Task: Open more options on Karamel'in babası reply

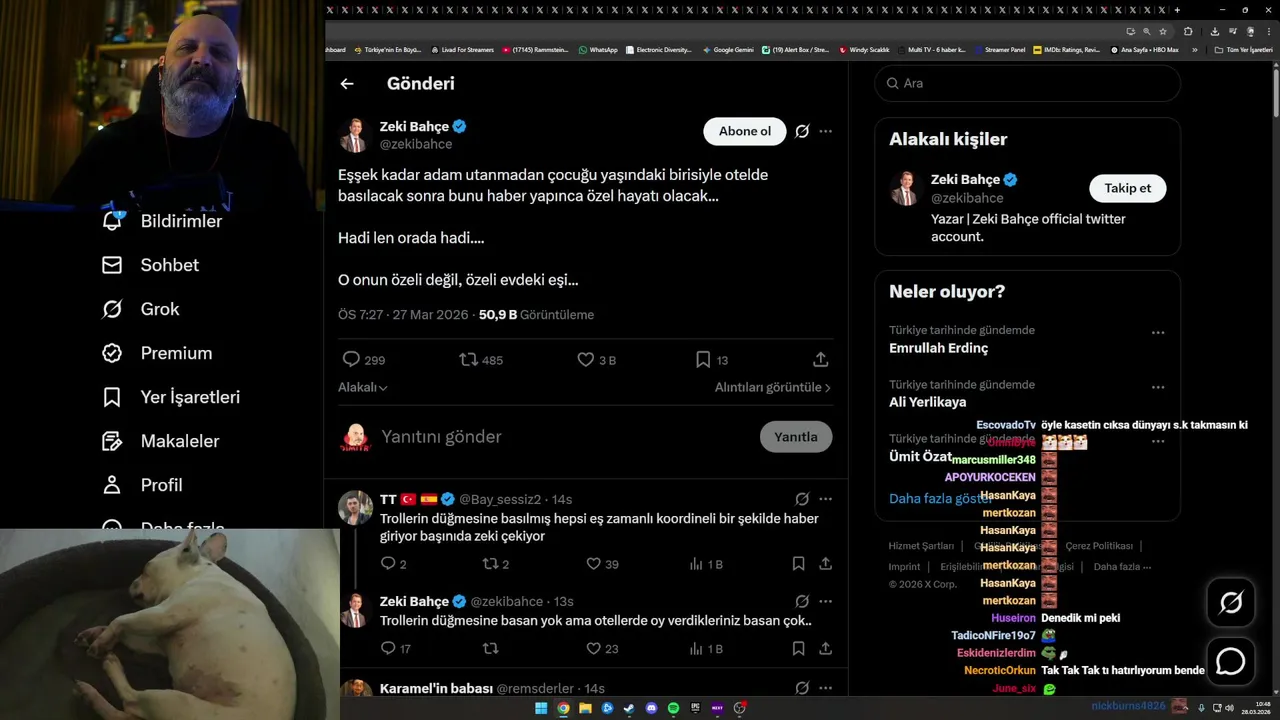Action: point(826,688)
